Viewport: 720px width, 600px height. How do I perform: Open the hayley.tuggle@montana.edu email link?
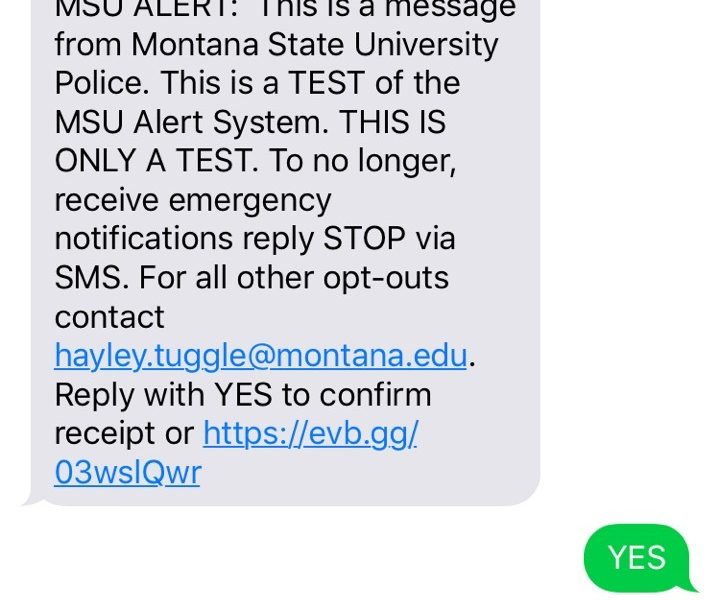coord(260,356)
